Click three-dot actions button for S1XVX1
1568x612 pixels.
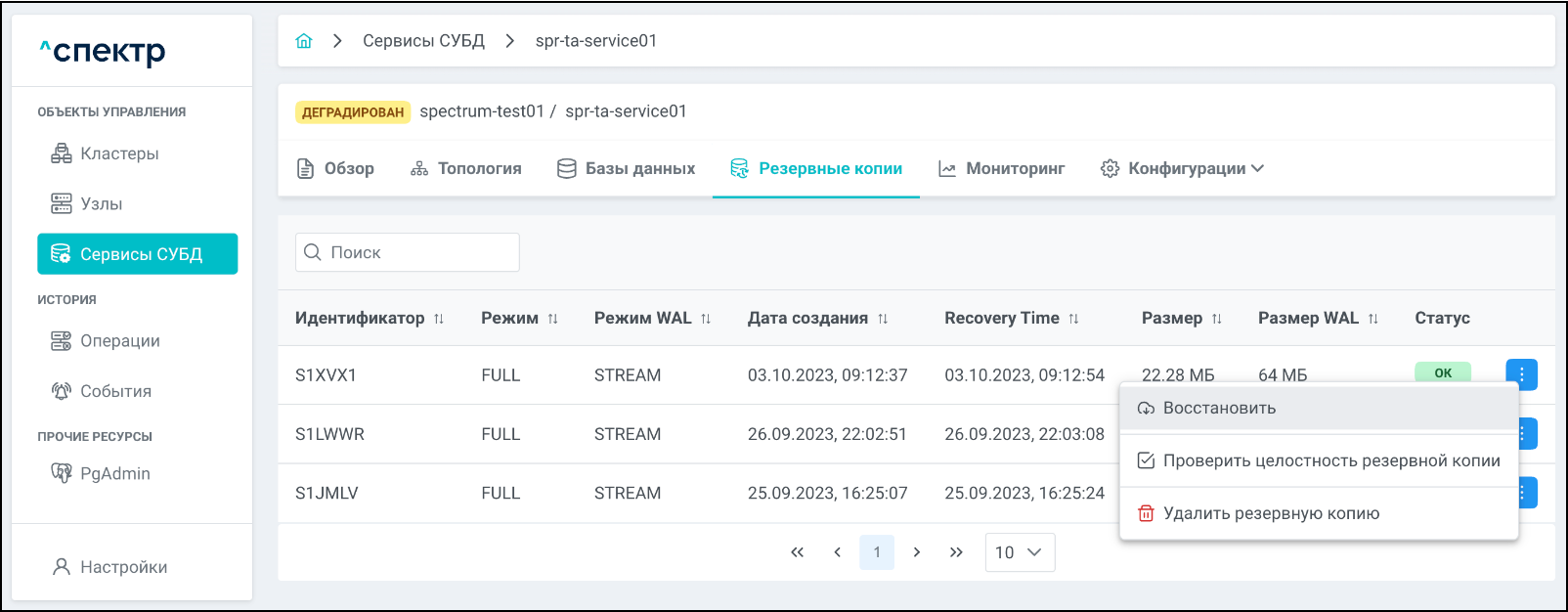tap(1521, 374)
